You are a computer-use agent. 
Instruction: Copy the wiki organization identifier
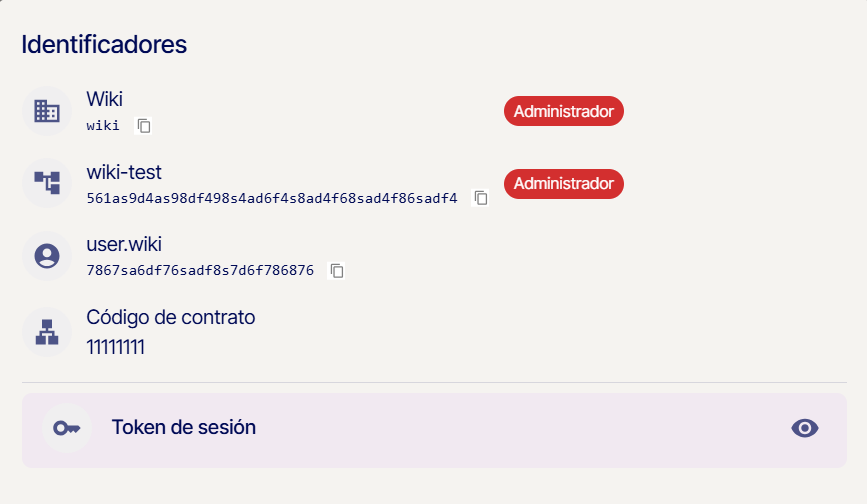coord(145,126)
